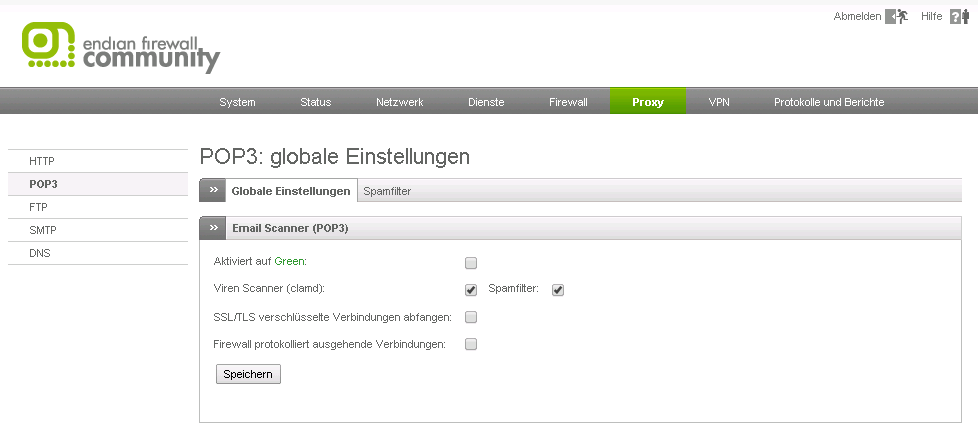Disable the Spamfilter checkbox
978x433 pixels.
(x=558, y=290)
